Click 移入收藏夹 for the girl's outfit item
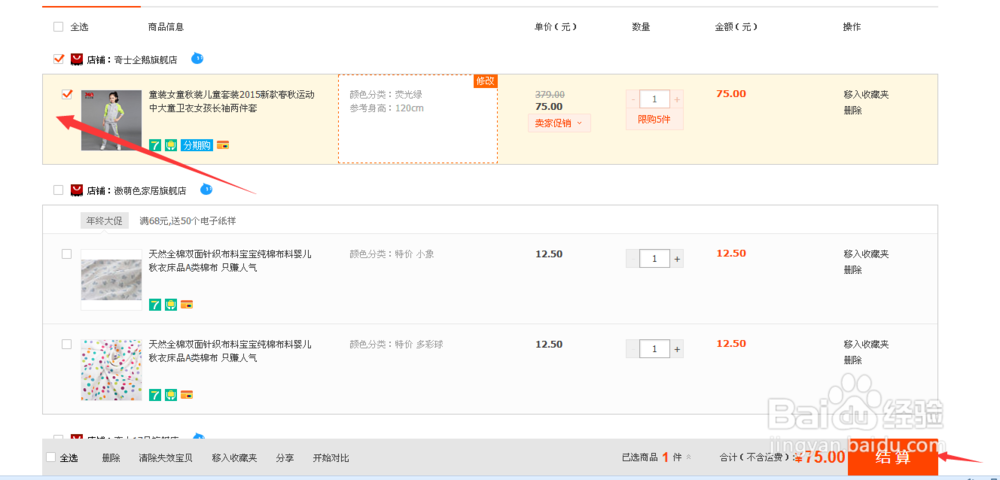The image size is (1000, 480). [x=866, y=95]
